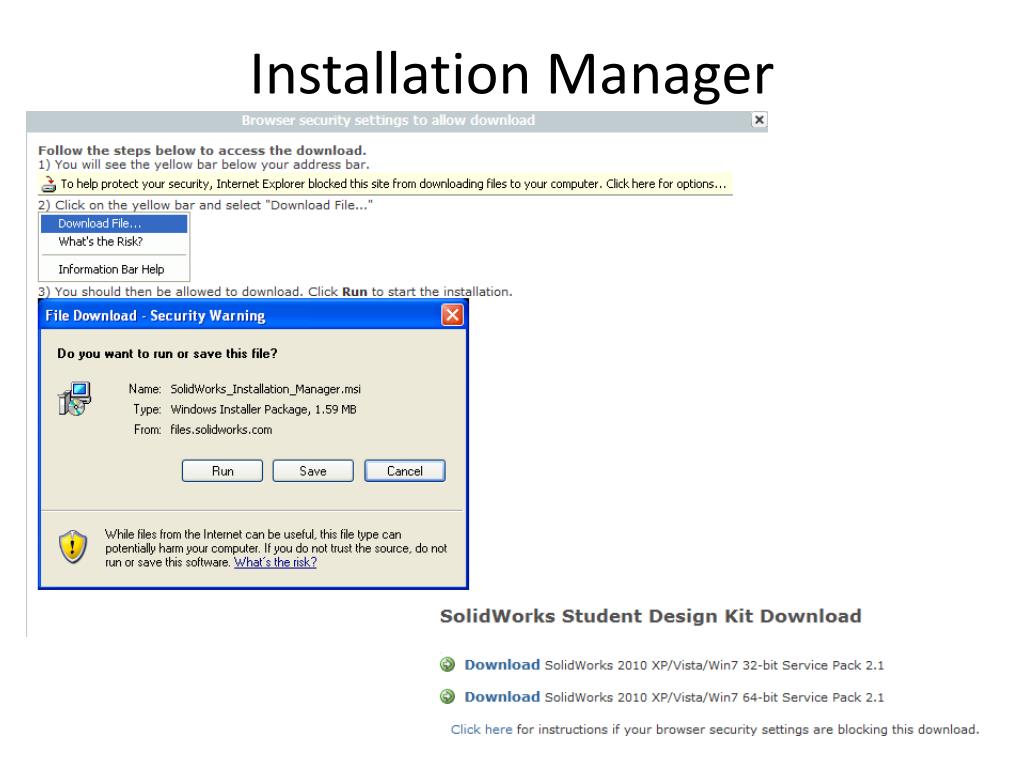1024x768 pixels.
Task: Click the Run button in security warning
Action: point(222,471)
